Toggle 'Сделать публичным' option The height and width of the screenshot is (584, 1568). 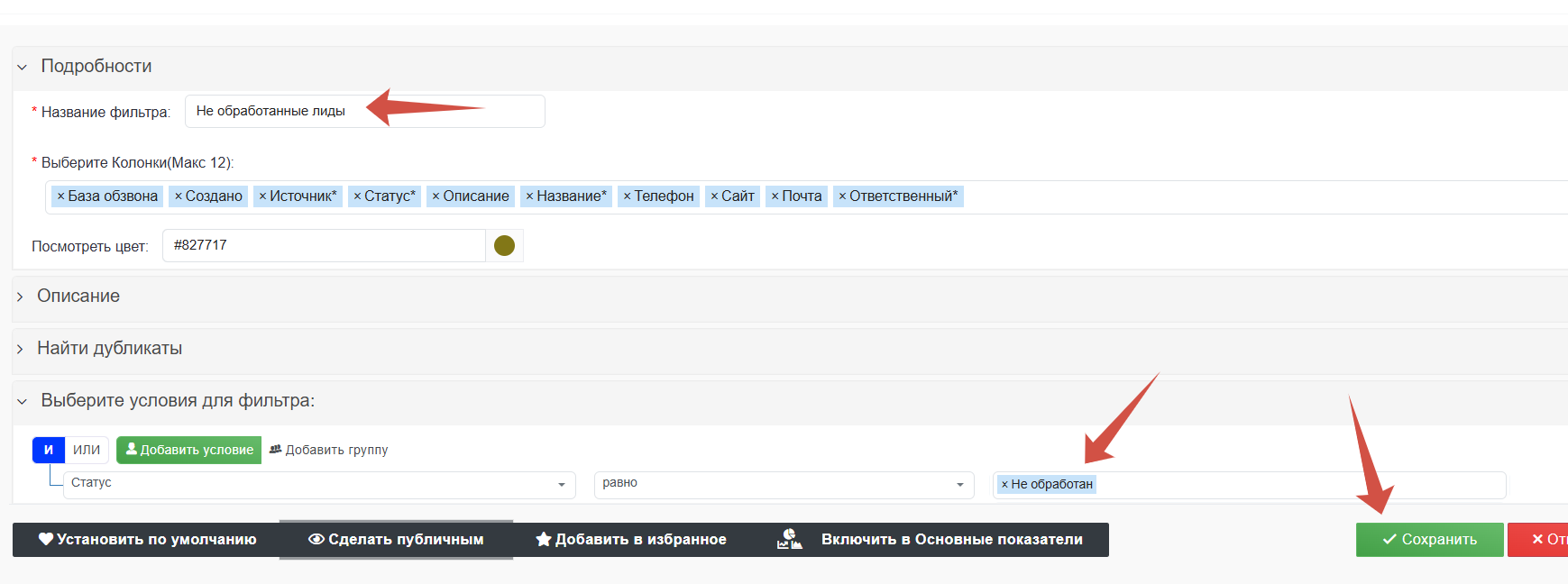396,540
